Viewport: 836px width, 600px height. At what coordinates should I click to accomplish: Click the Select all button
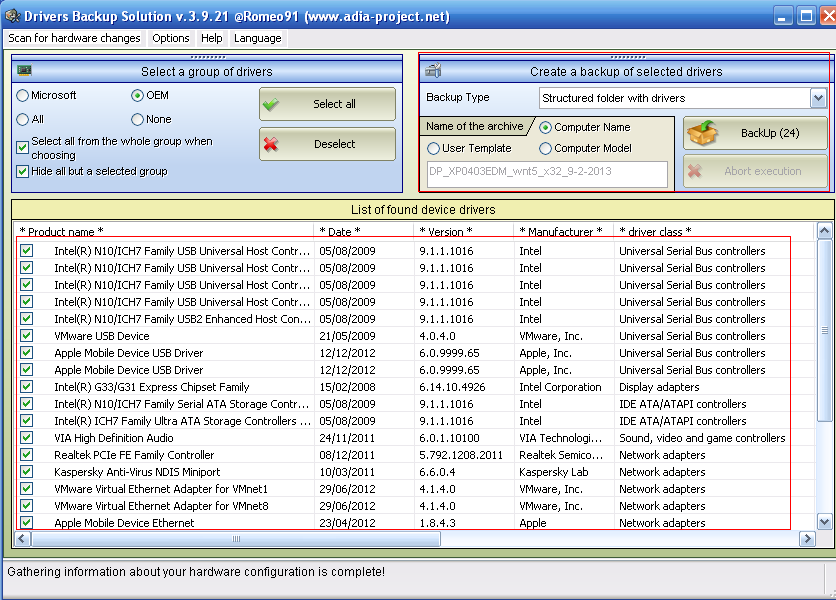point(327,104)
